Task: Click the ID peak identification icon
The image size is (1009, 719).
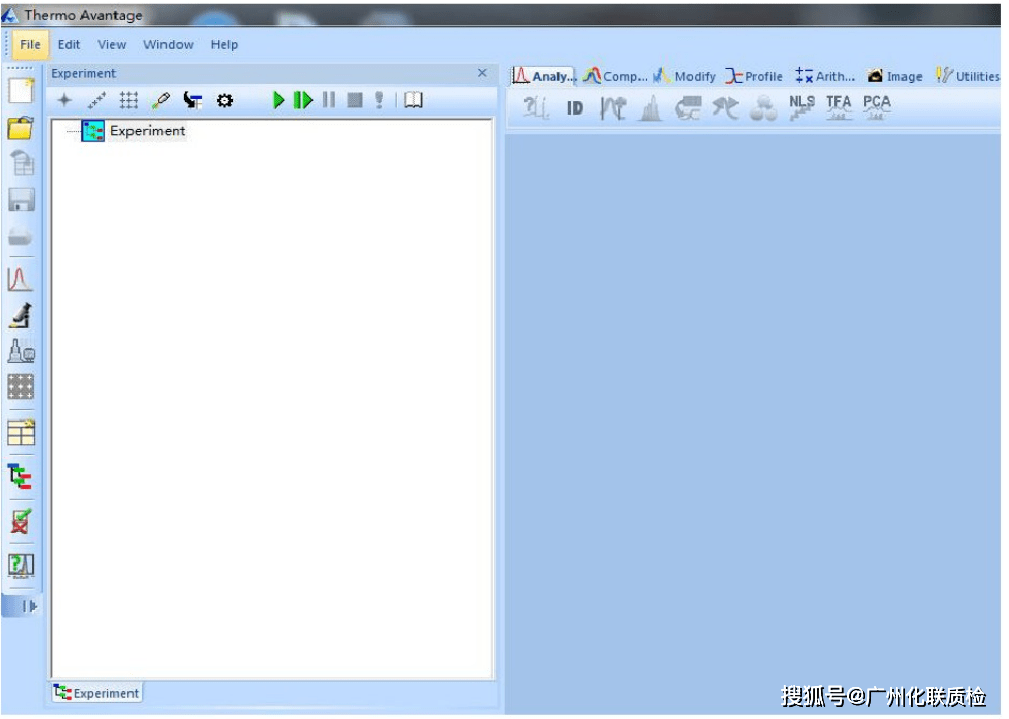Action: coord(575,108)
